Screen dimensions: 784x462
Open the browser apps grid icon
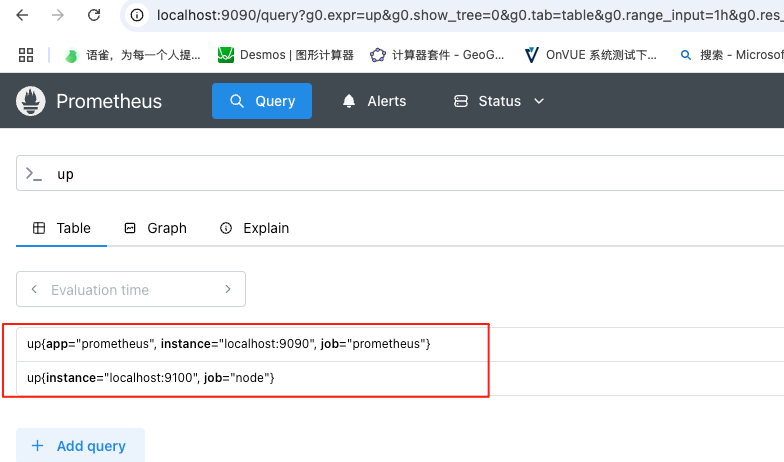[x=26, y=55]
